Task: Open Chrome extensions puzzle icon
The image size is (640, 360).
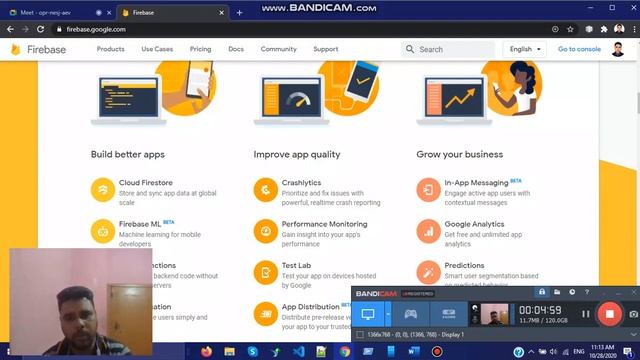Action: (x=604, y=29)
